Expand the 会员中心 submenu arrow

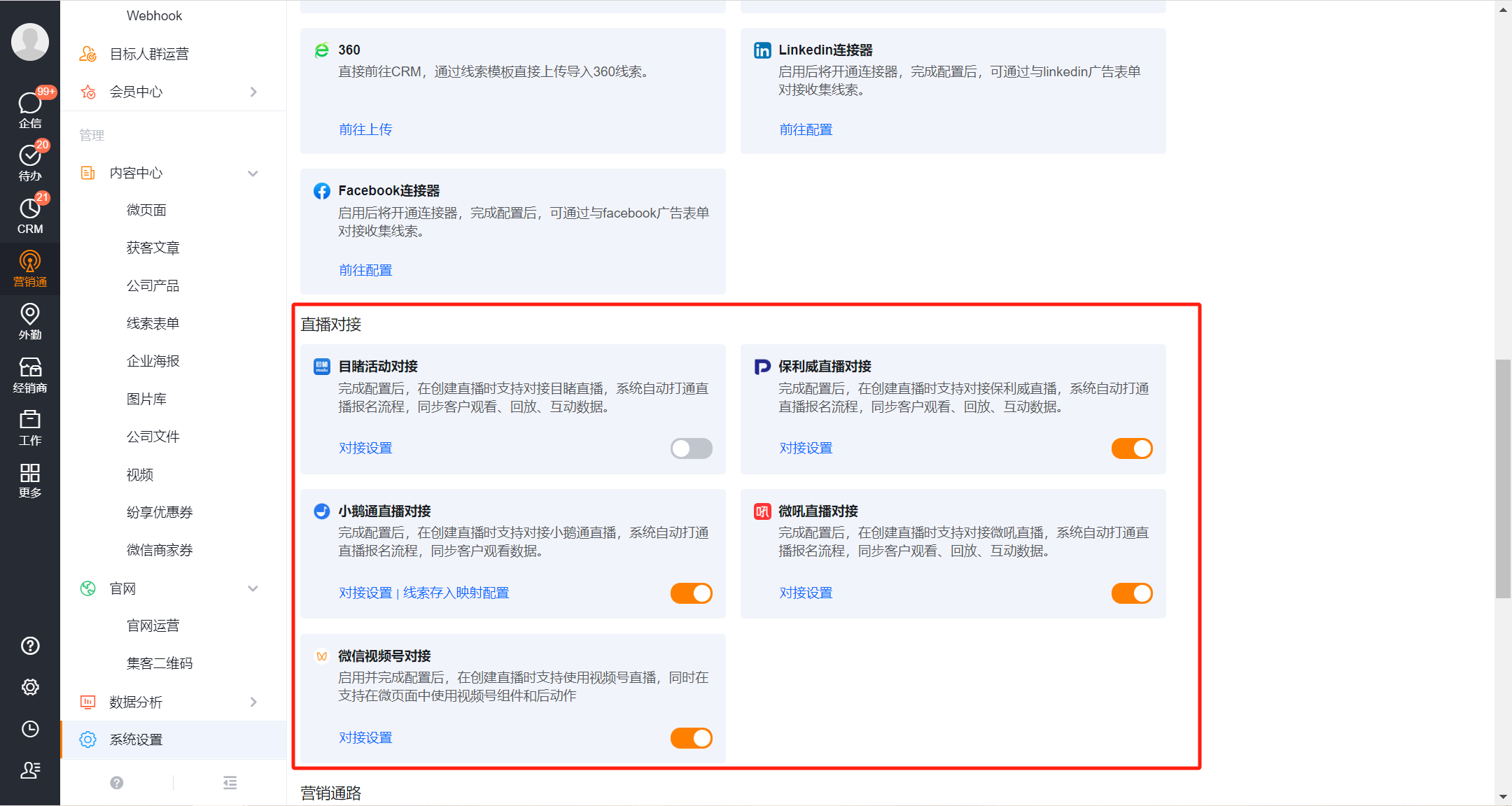coord(253,92)
